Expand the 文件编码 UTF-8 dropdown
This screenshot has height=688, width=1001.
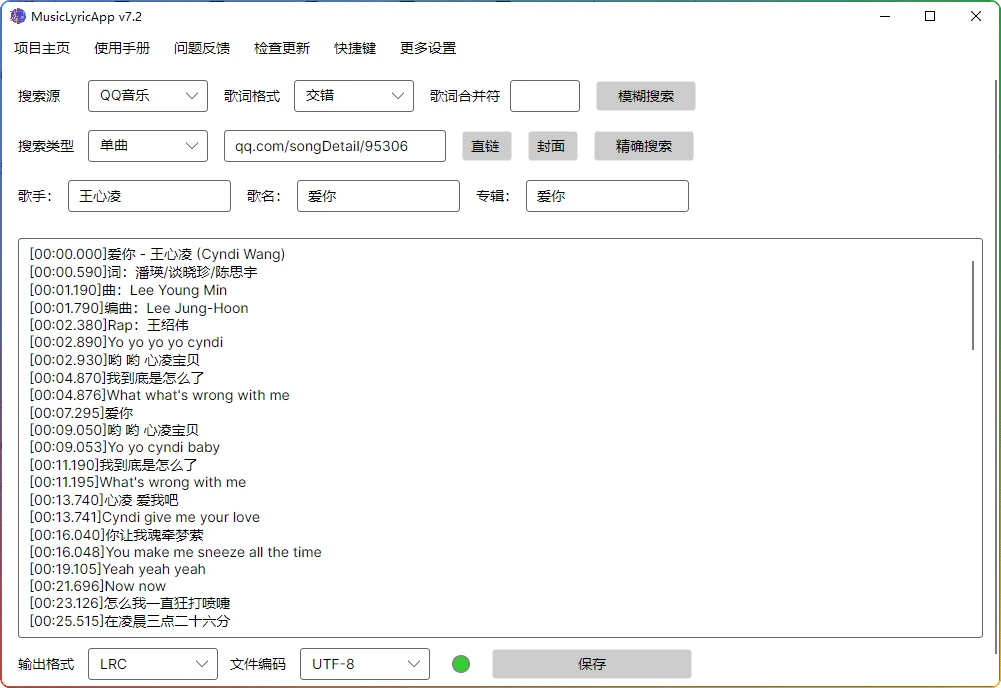[365, 664]
